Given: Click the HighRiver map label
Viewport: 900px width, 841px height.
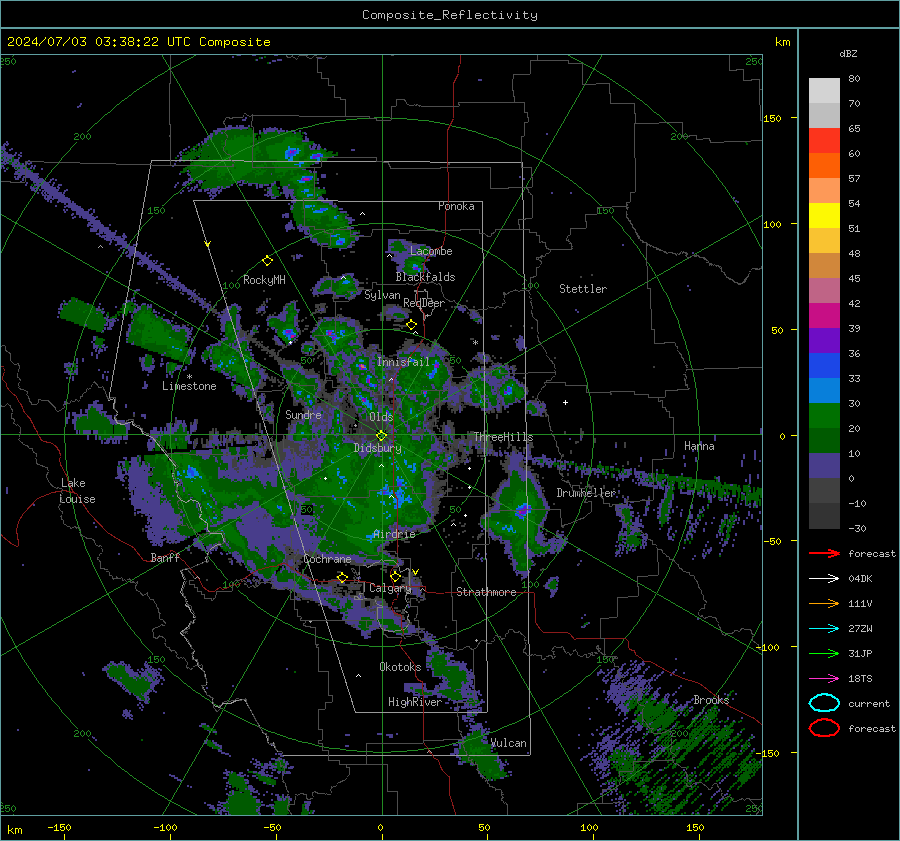Looking at the screenshot, I should pyautogui.click(x=415, y=702).
